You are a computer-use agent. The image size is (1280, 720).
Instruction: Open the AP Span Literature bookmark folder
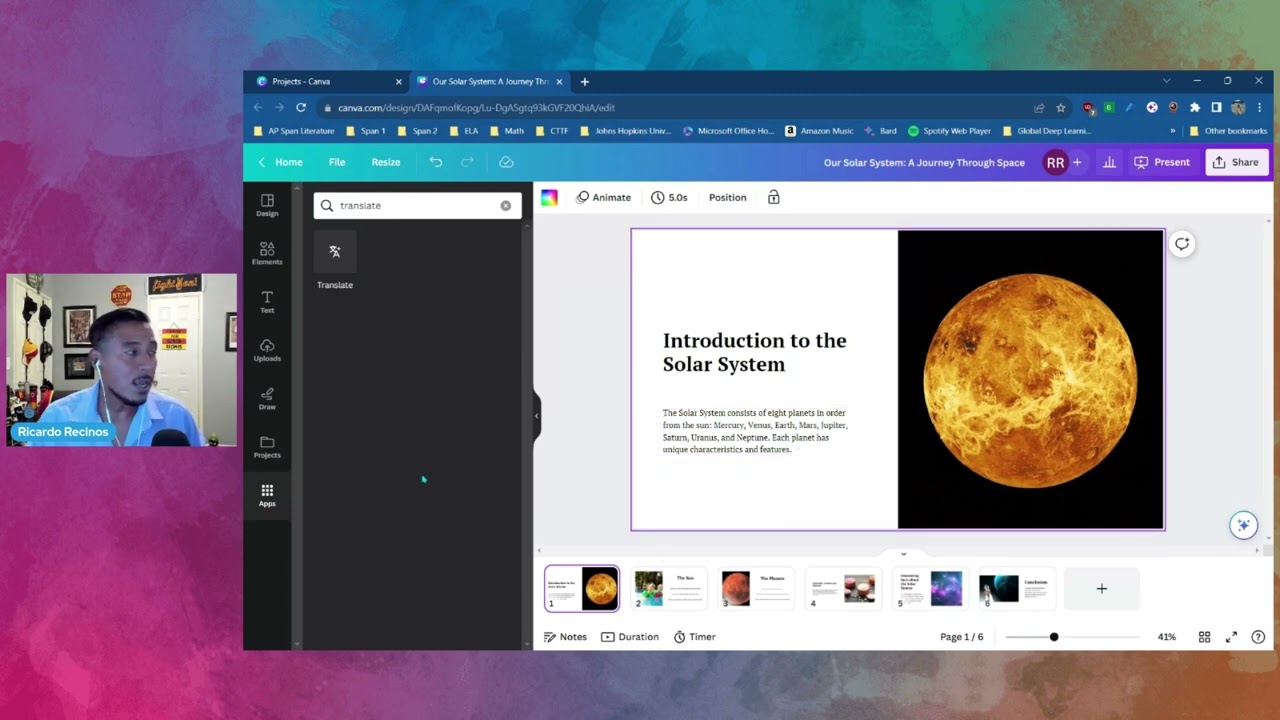[294, 131]
